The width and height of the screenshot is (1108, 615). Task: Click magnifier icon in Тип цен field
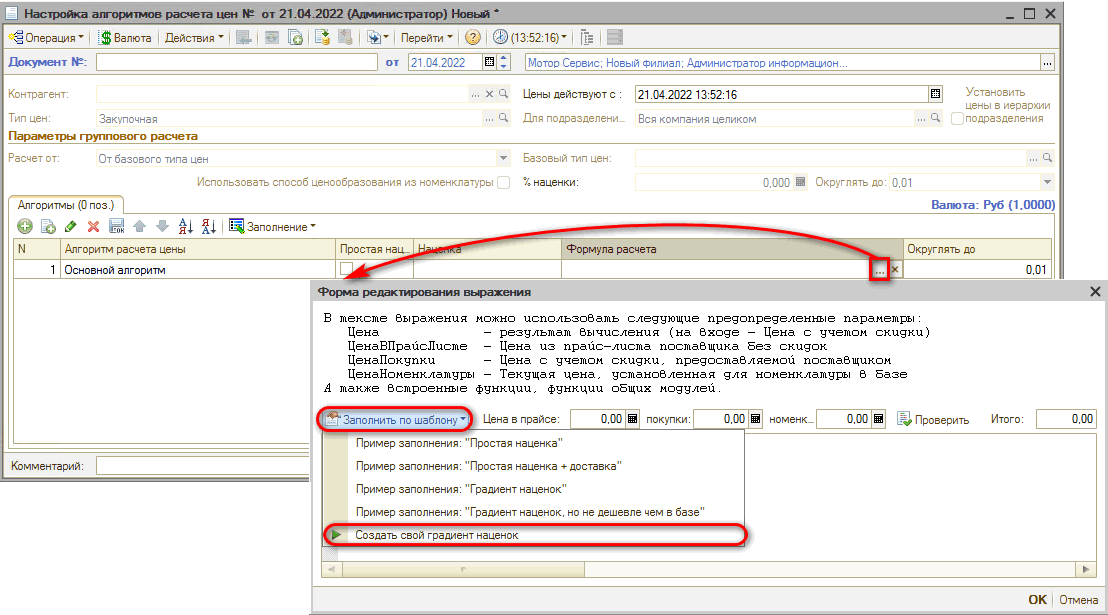tap(503, 118)
